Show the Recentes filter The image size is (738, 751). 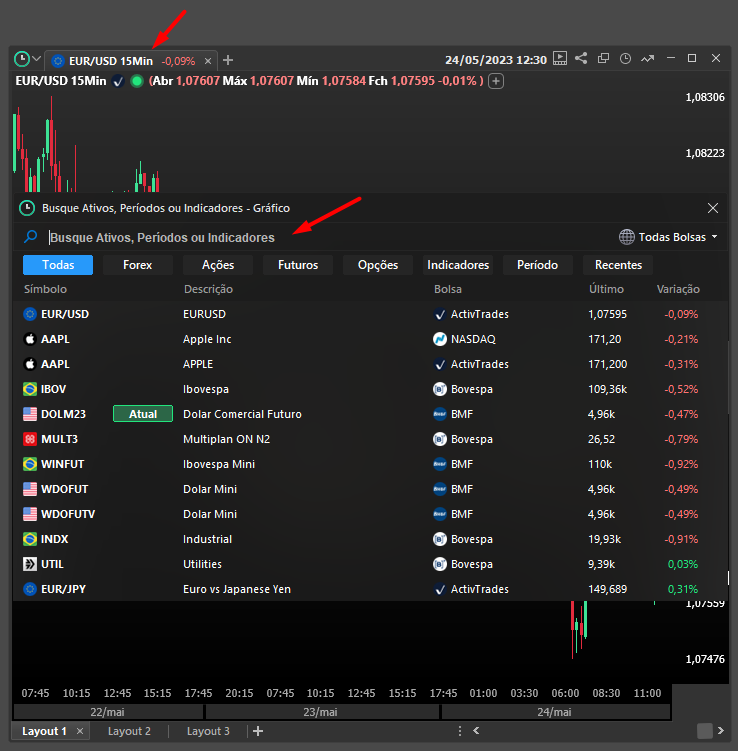pos(618,265)
